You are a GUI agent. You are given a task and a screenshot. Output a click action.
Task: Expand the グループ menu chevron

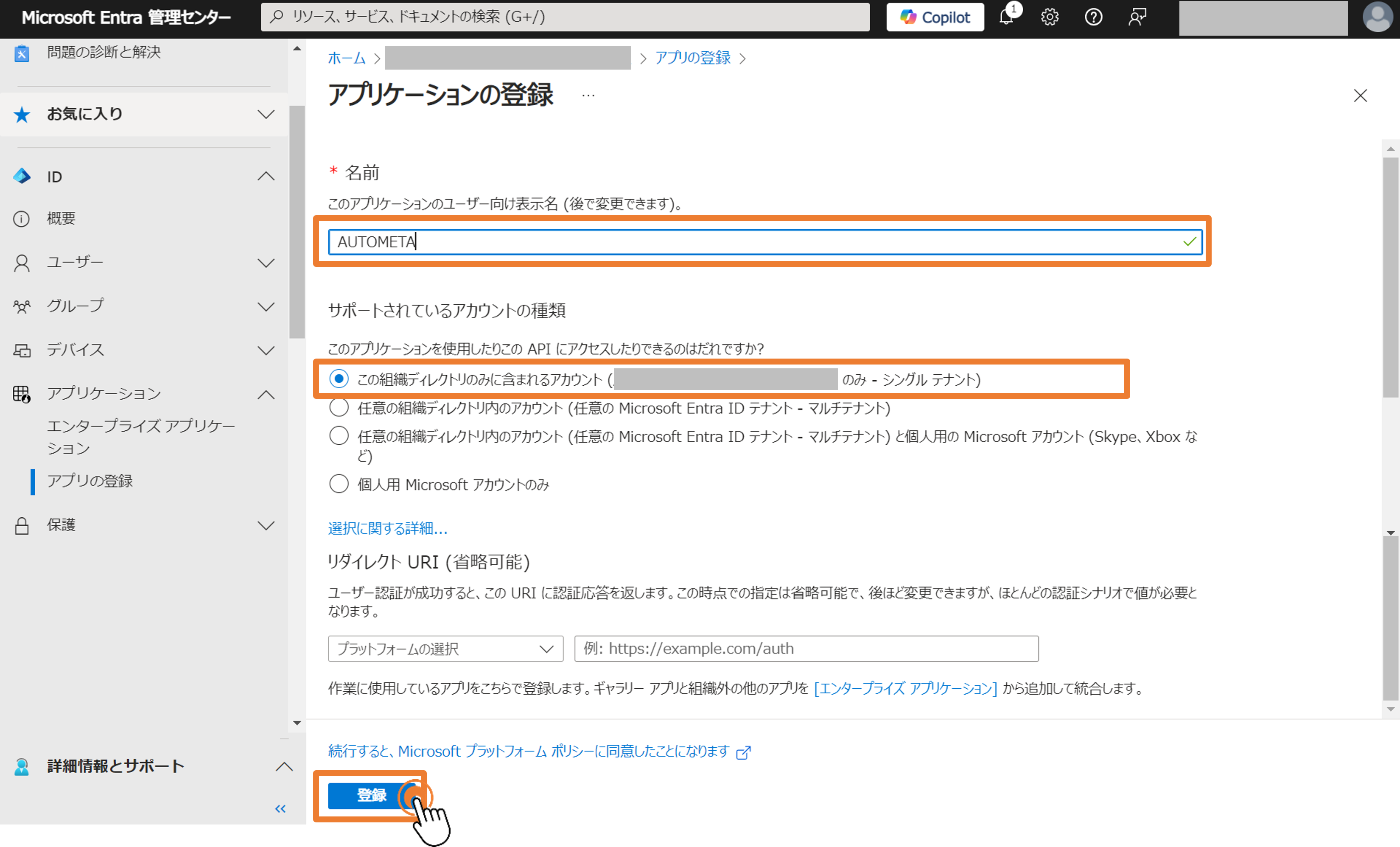[x=266, y=307]
